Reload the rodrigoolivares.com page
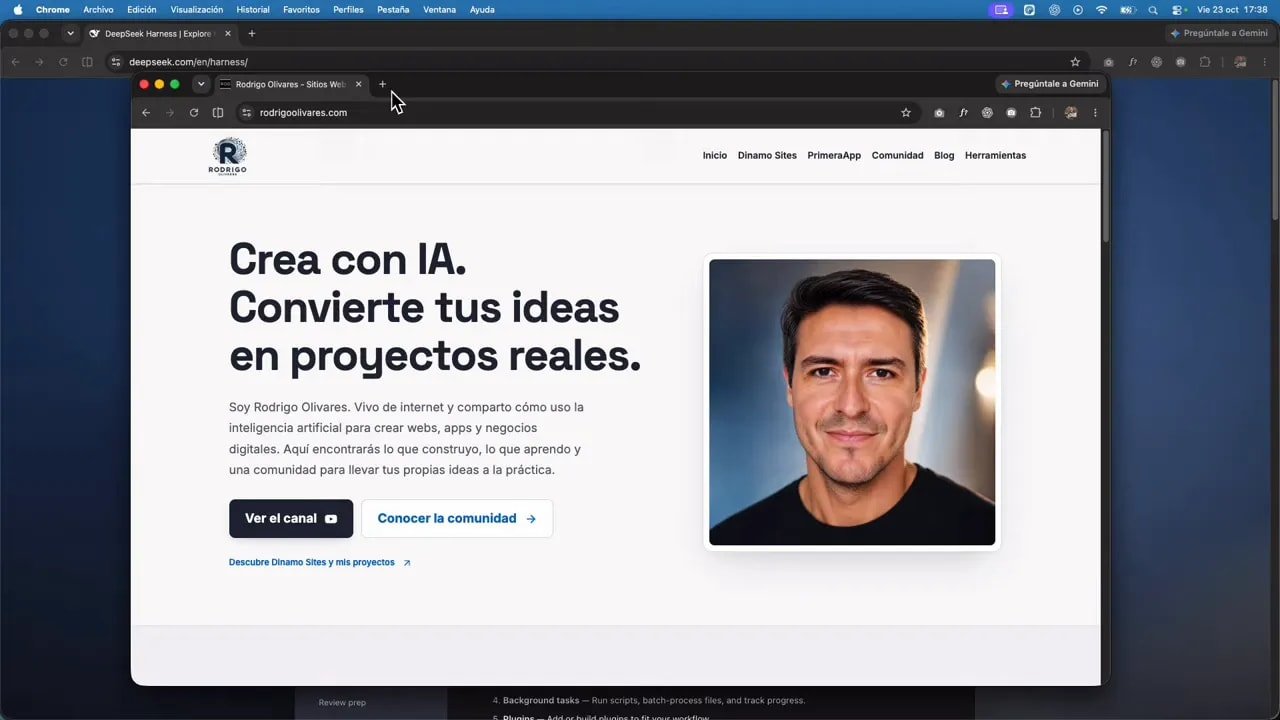This screenshot has height=720, width=1280. coord(194,113)
